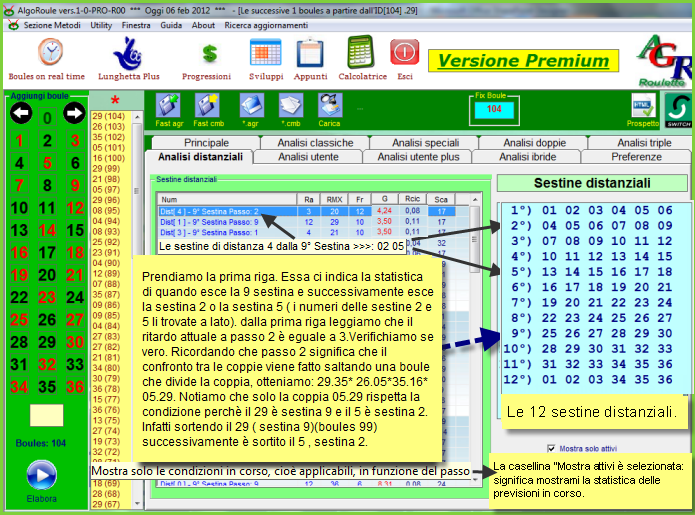
Task: Click the AGR Roulette logo
Action: click(x=664, y=61)
